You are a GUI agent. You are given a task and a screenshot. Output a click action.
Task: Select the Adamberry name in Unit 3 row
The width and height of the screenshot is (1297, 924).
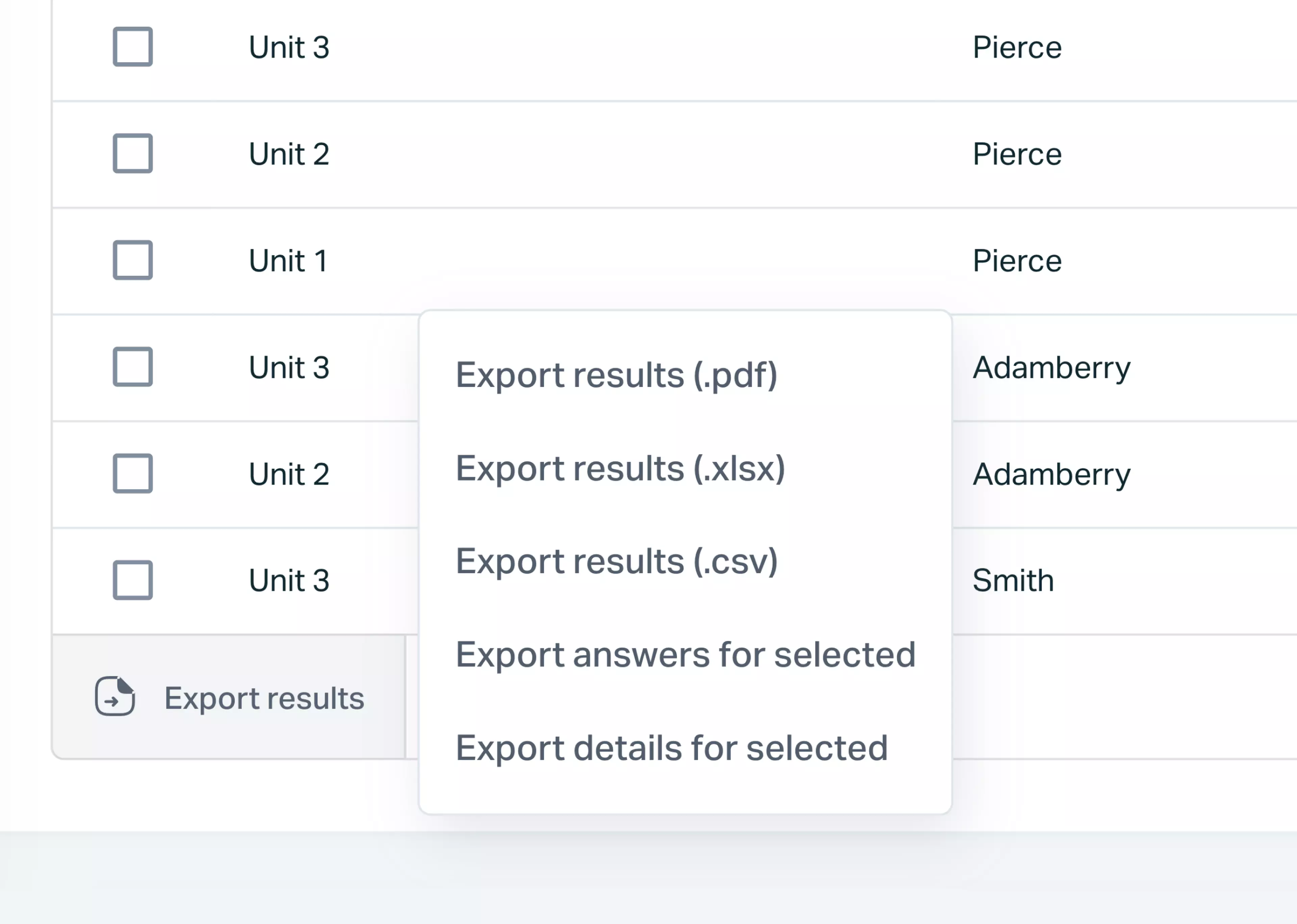[x=1052, y=367]
